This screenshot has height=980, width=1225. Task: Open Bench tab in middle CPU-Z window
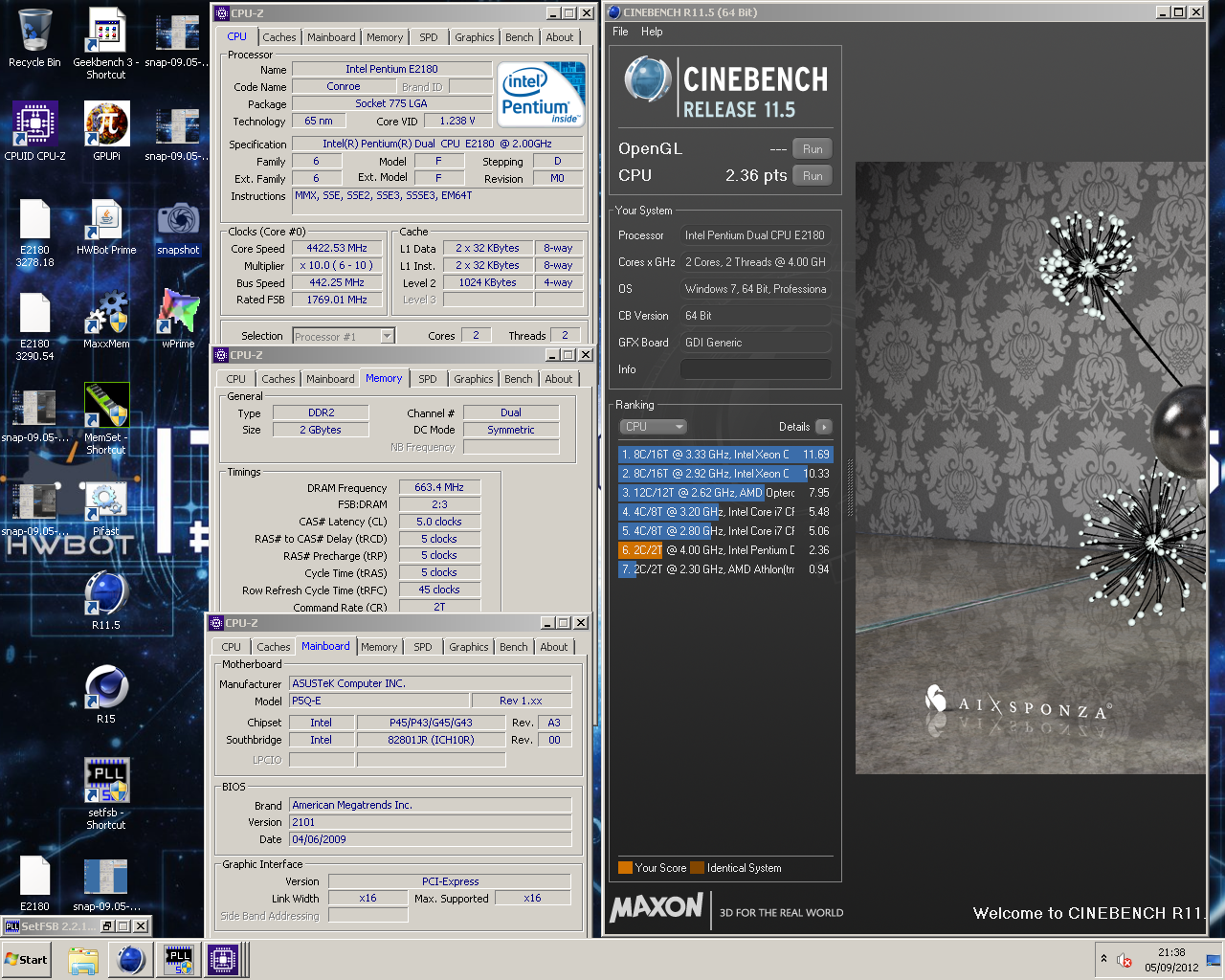519,379
